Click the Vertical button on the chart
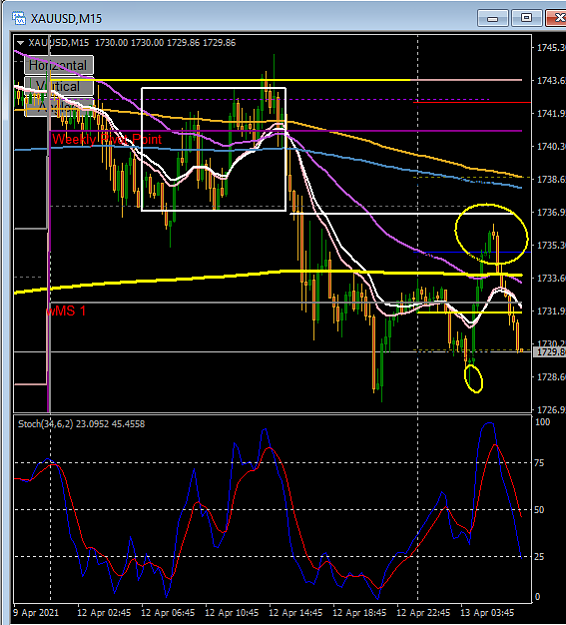 59,86
